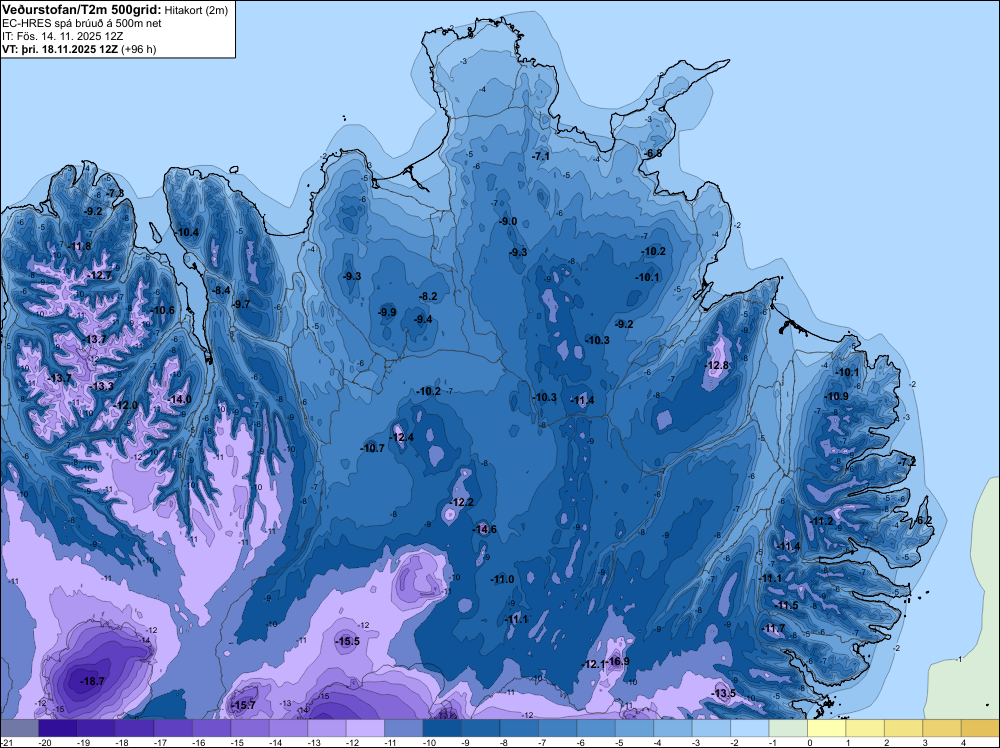Click the -9.9 temperature label
The image size is (1000, 748).
386,312
